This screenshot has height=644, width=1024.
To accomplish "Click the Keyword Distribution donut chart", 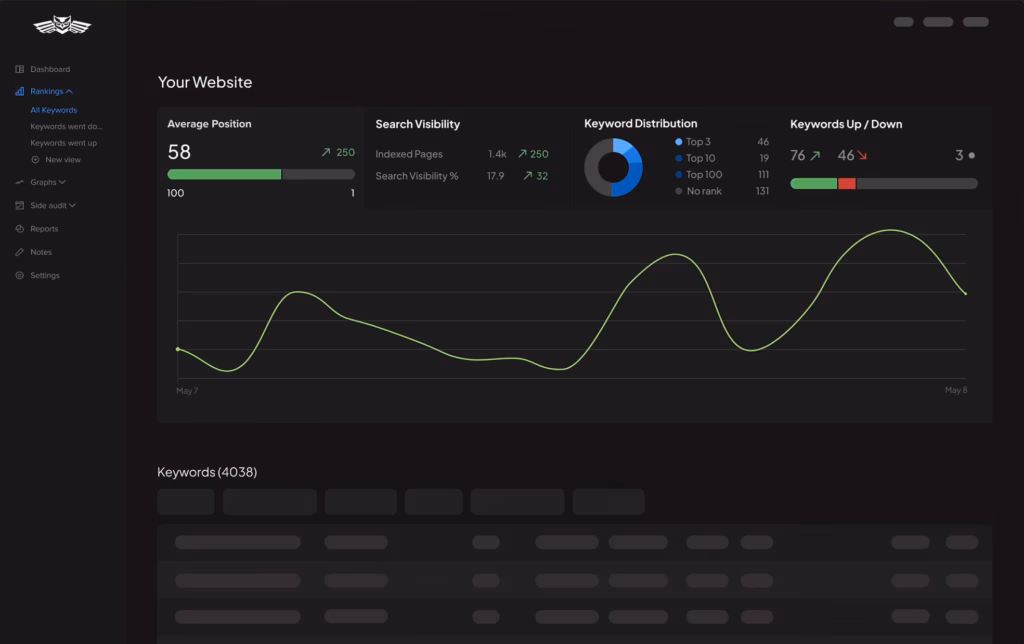I will coord(613,167).
